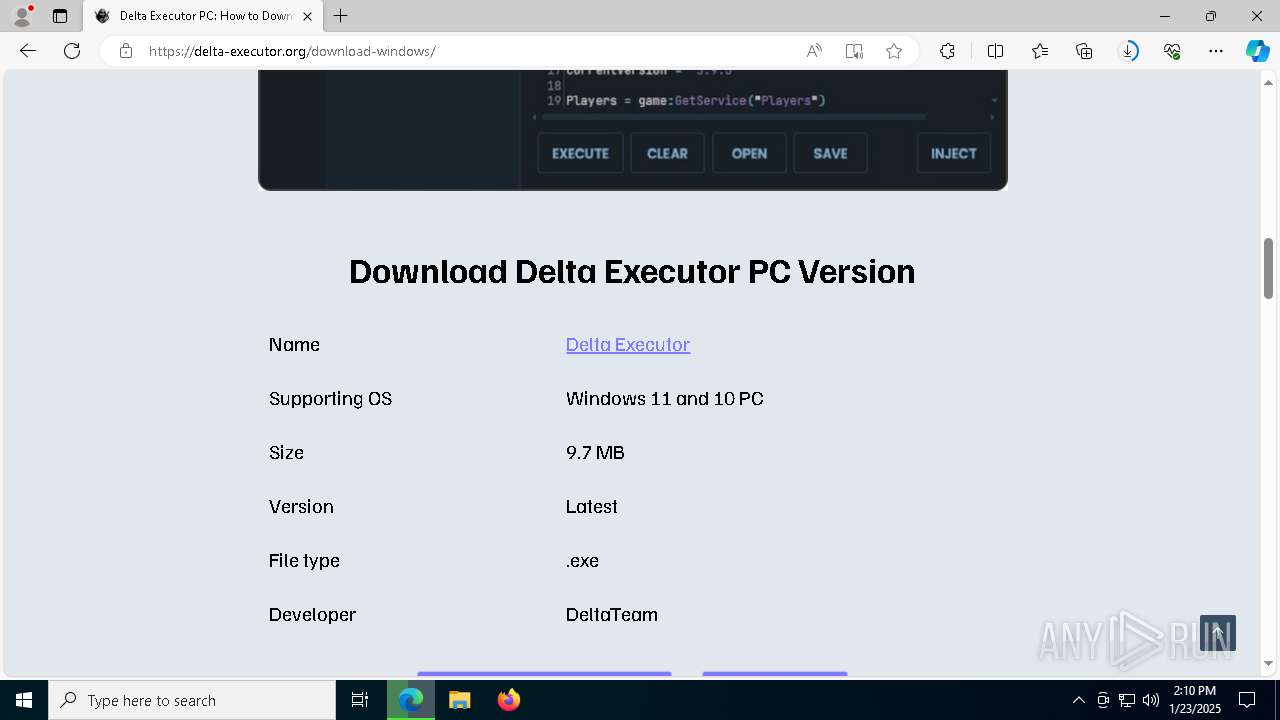Open the clock and date flyout
This screenshot has width=1280, height=720.
pyautogui.click(x=1195, y=700)
